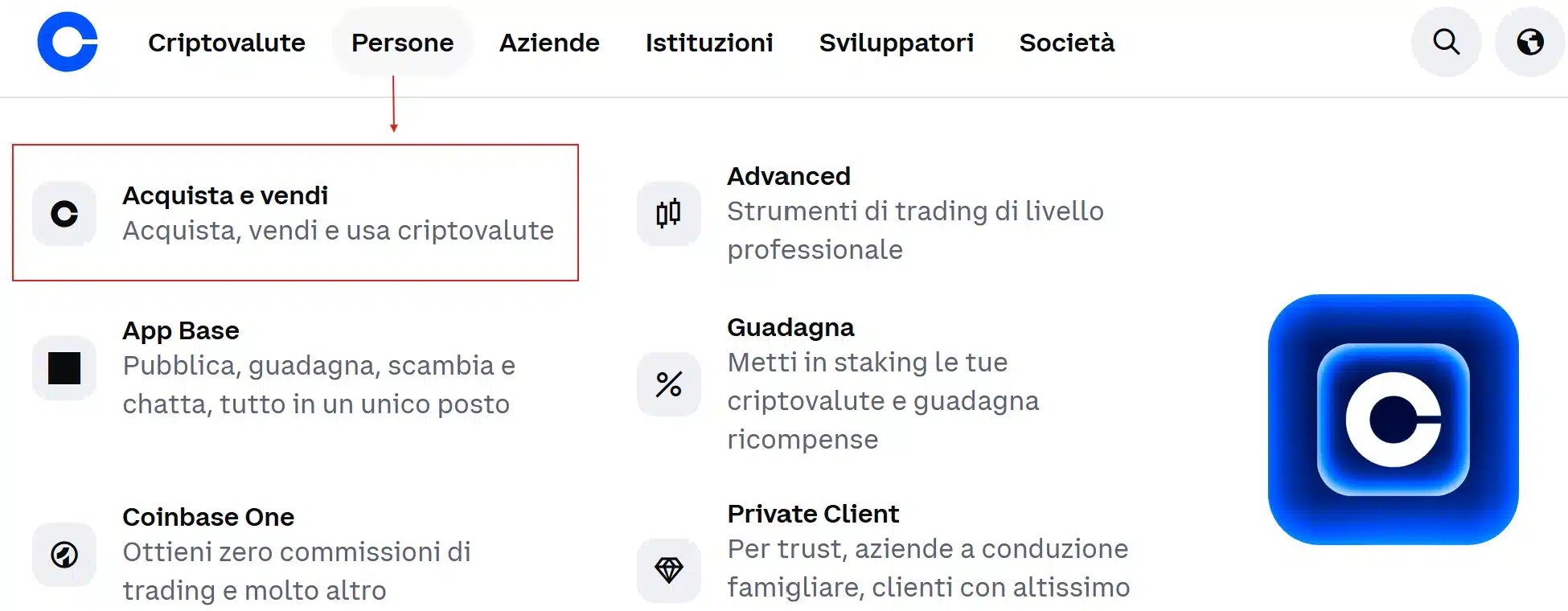Open the Sviluppatori dropdown
The image size is (1568, 611).
point(897,43)
